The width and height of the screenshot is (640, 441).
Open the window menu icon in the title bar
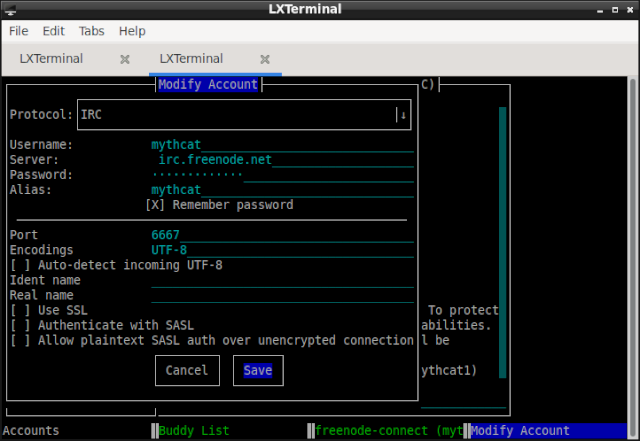pos(10,10)
